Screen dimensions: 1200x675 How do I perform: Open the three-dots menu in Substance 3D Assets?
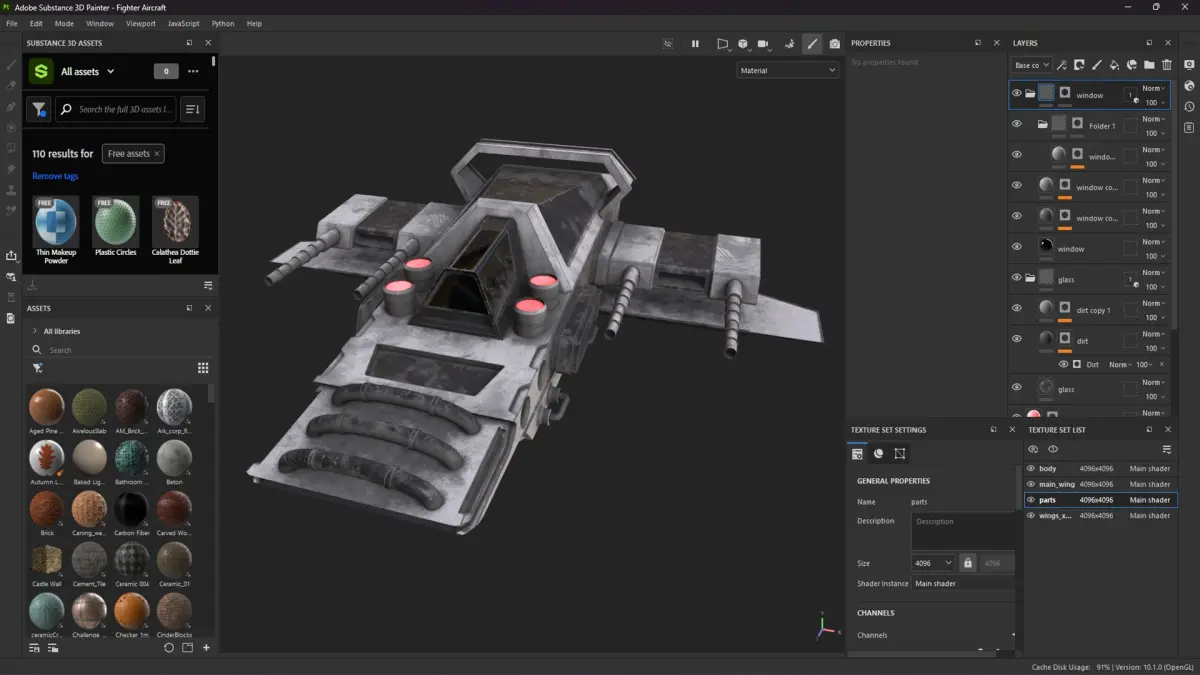pos(193,71)
